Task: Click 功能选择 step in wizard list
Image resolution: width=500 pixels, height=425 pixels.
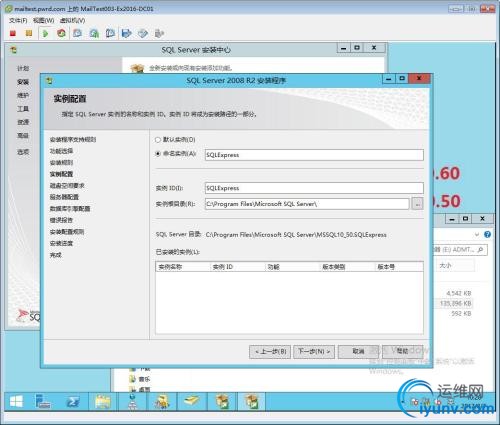Action: click(x=61, y=151)
